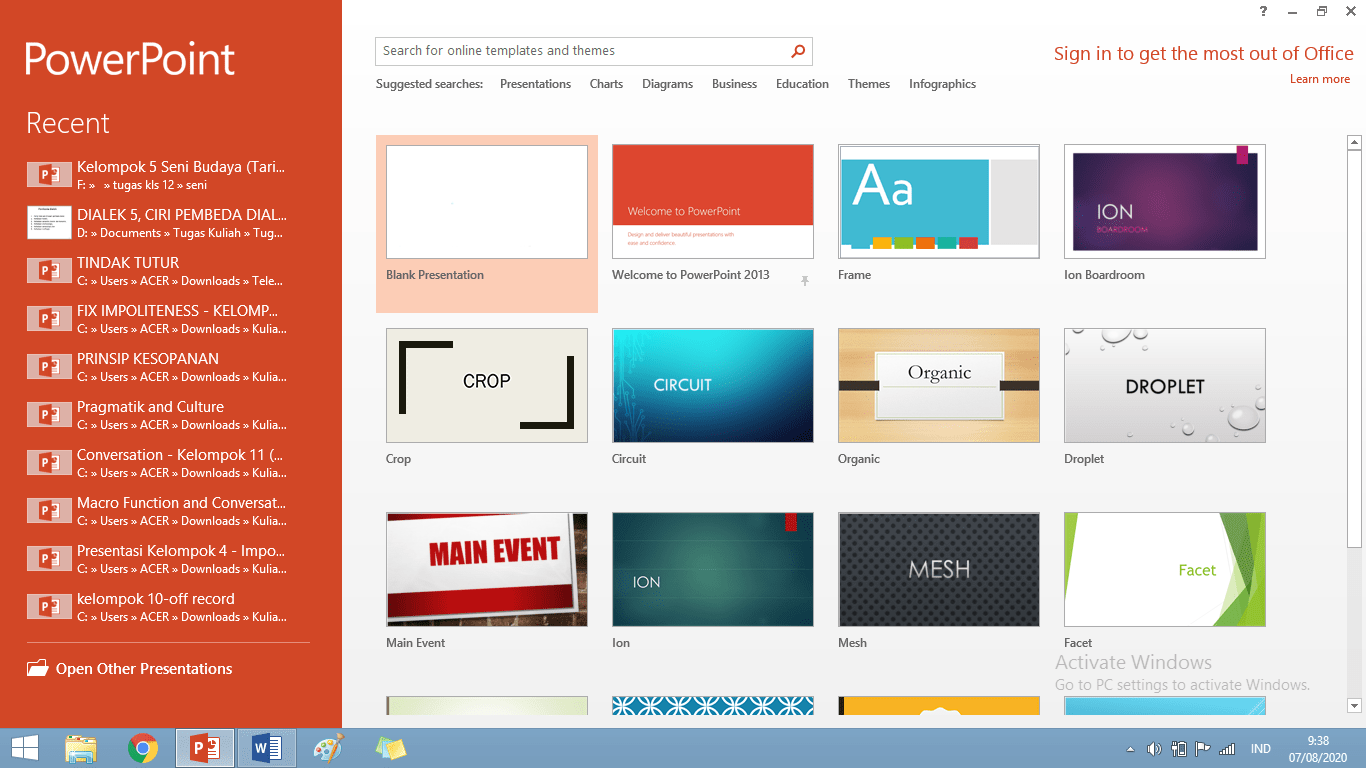Search the Charts suggested category

click(606, 84)
